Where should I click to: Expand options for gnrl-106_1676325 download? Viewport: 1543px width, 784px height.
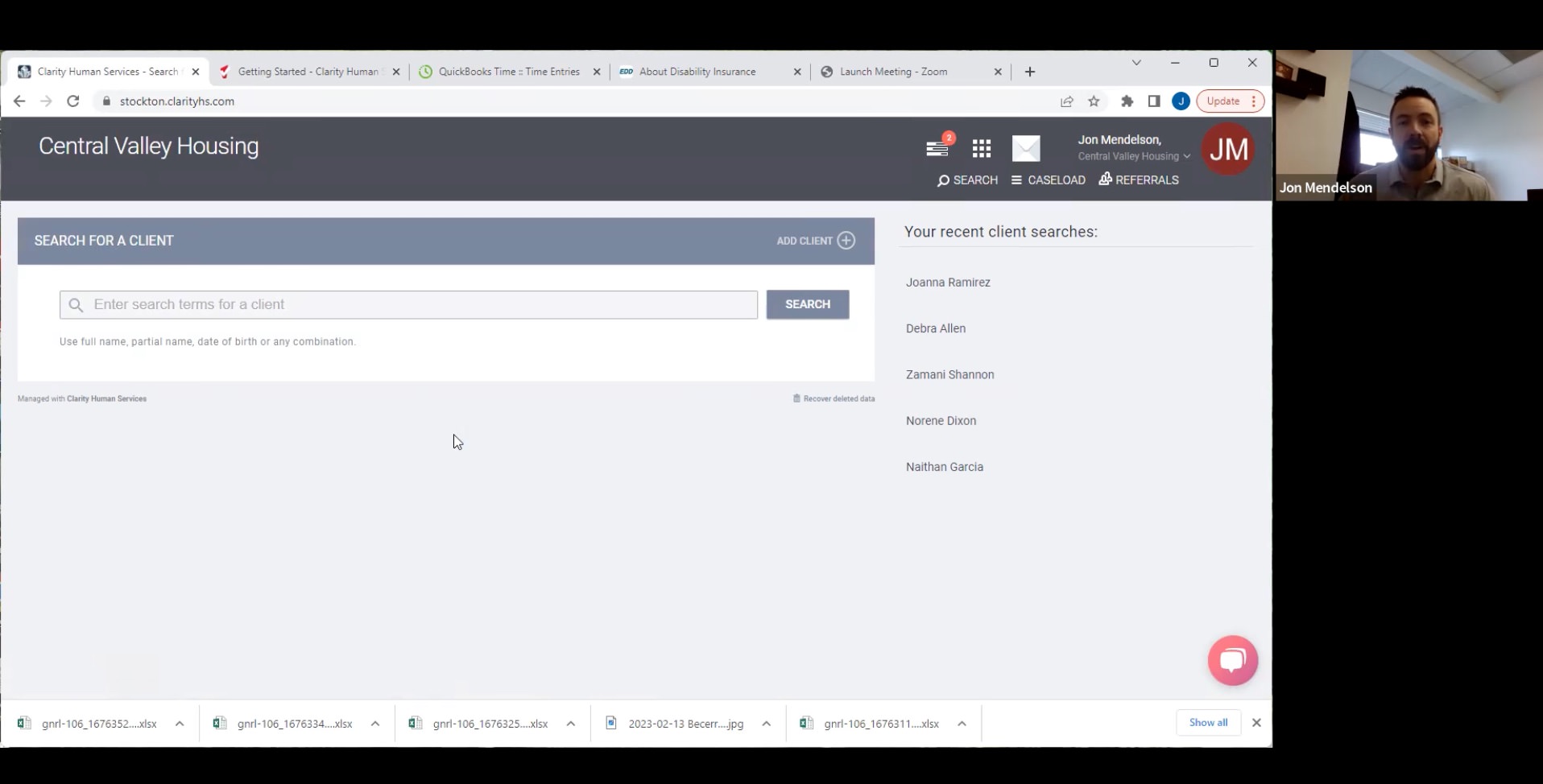(571, 724)
